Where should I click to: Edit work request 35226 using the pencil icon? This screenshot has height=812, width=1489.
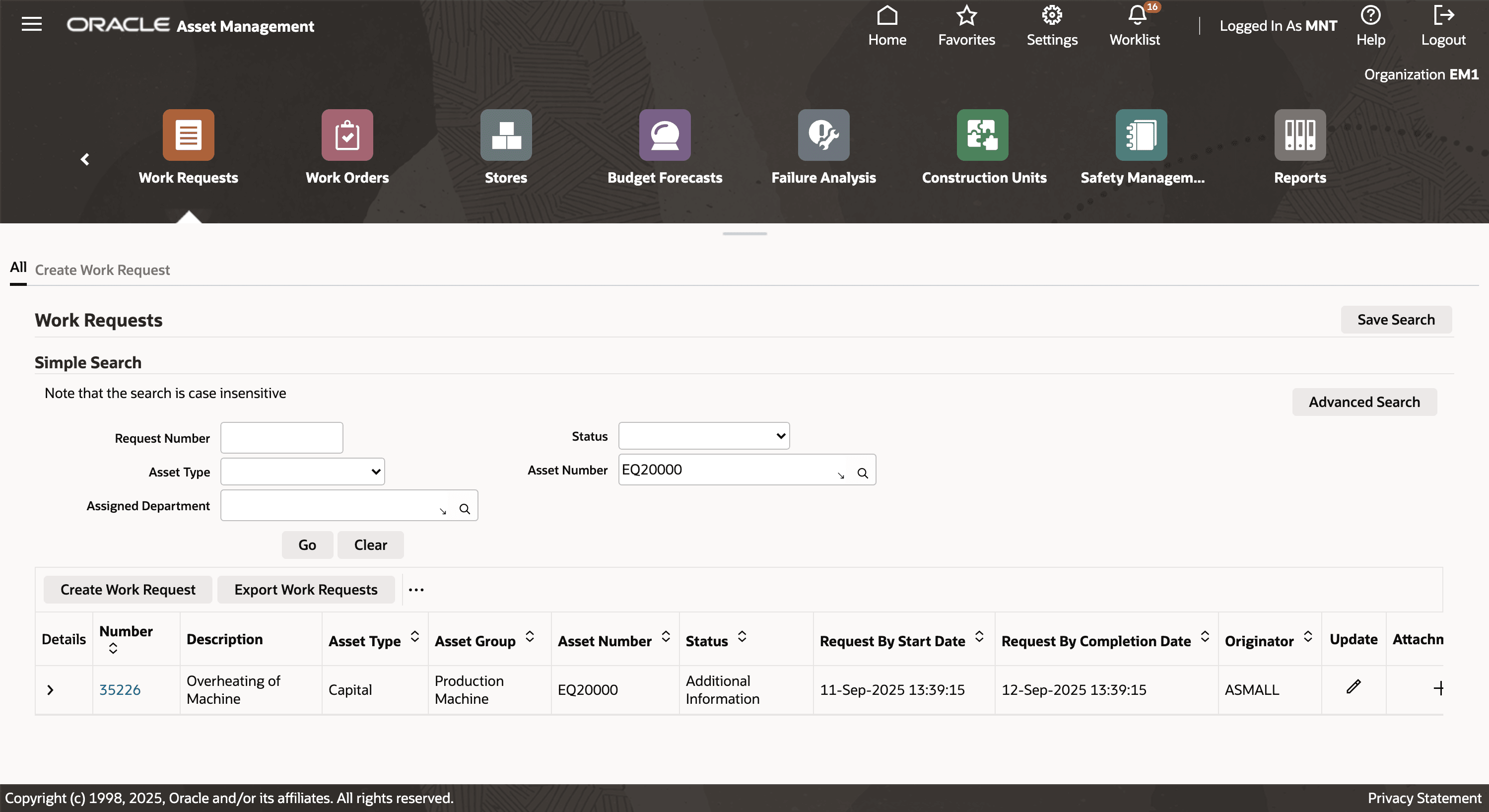click(1353, 687)
